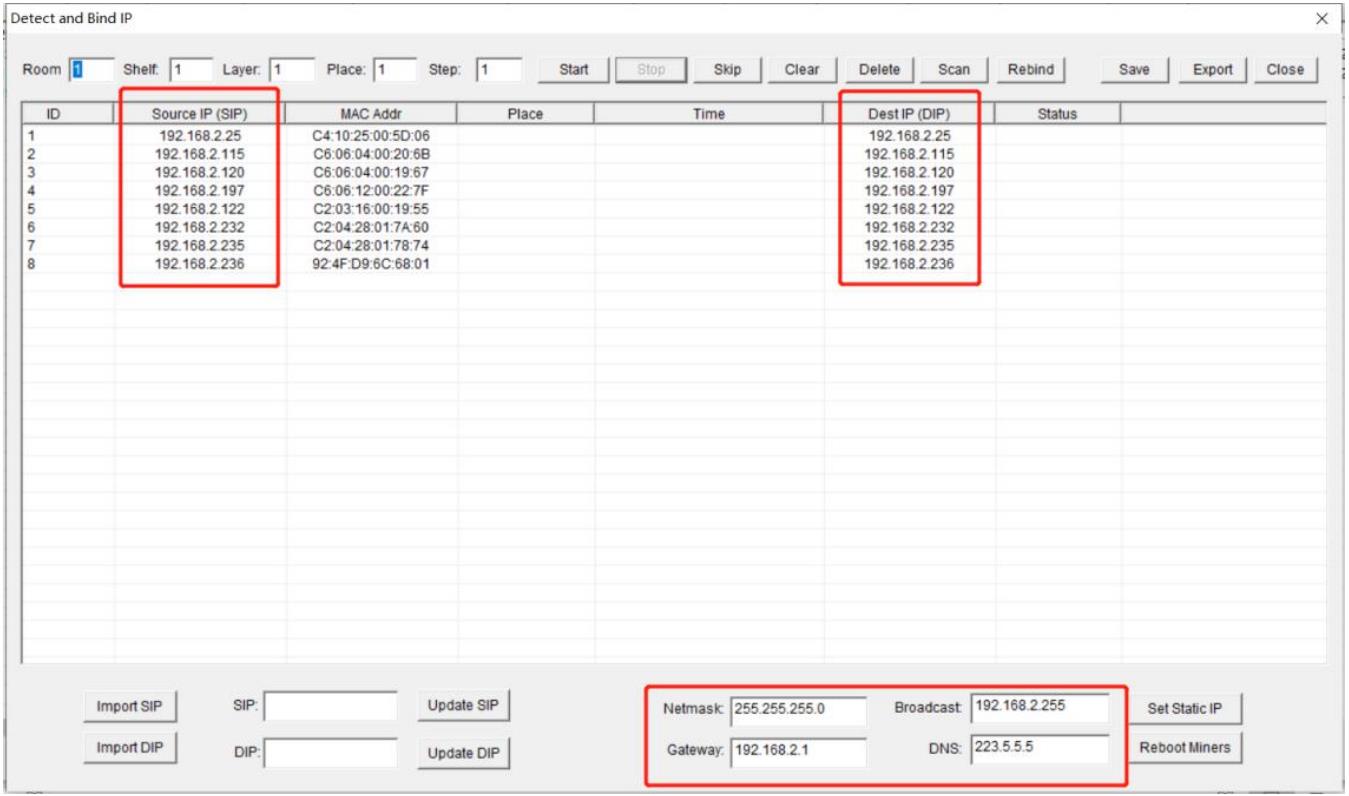
Task: Click Set Static IP button
Action: 1184,709
